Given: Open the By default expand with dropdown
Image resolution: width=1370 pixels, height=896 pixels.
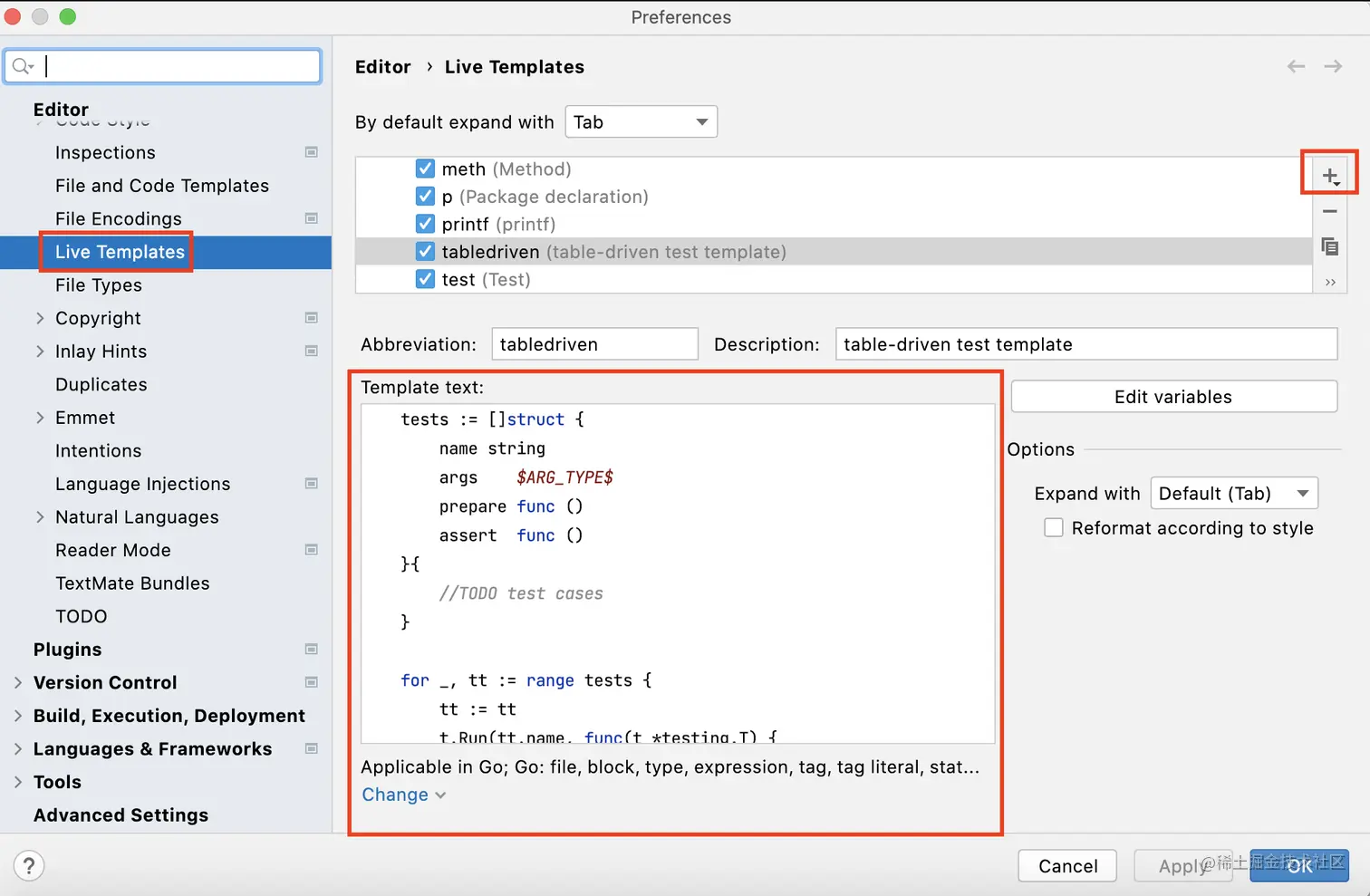Looking at the screenshot, I should click(x=641, y=122).
